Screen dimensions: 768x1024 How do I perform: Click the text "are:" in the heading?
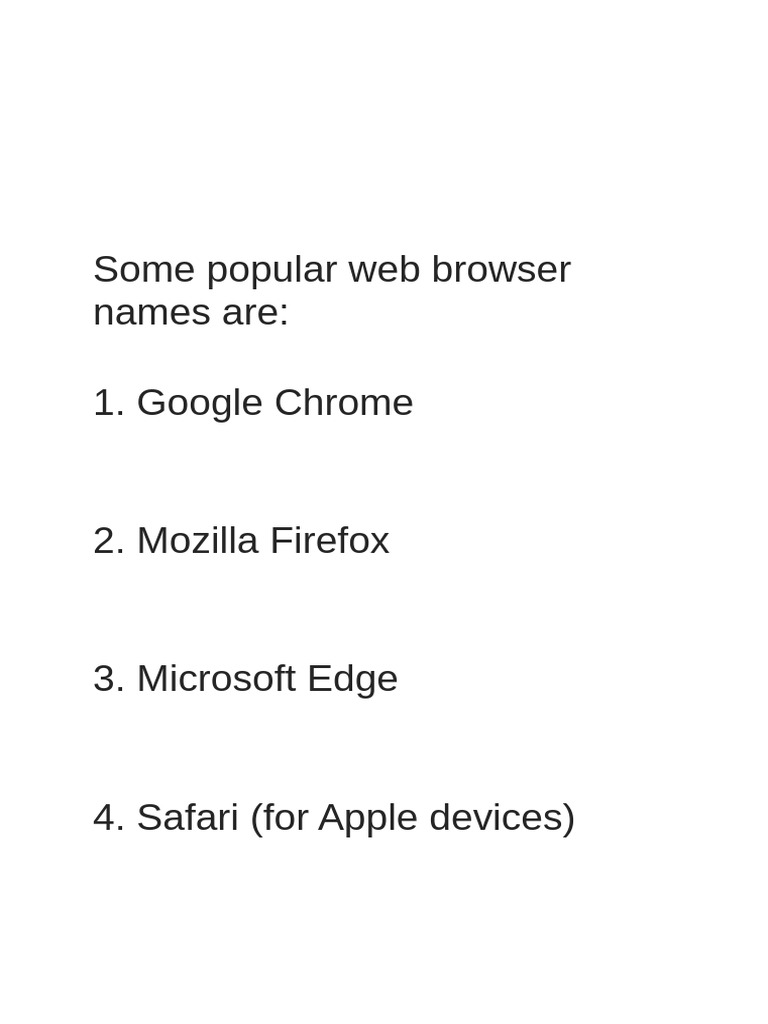coord(255,312)
